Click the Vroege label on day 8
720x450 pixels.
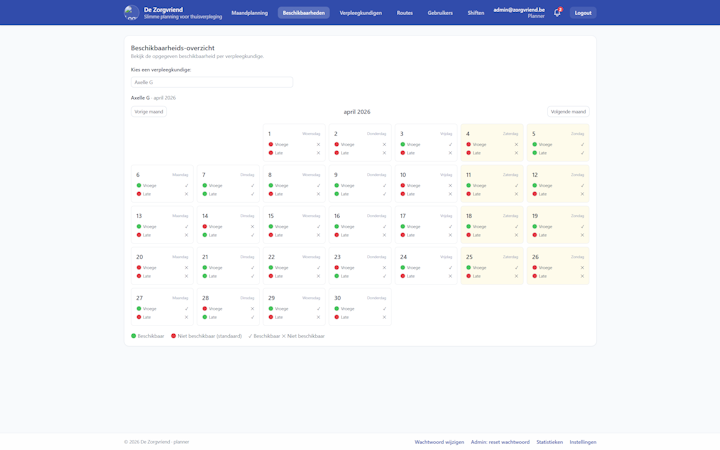click(x=281, y=186)
